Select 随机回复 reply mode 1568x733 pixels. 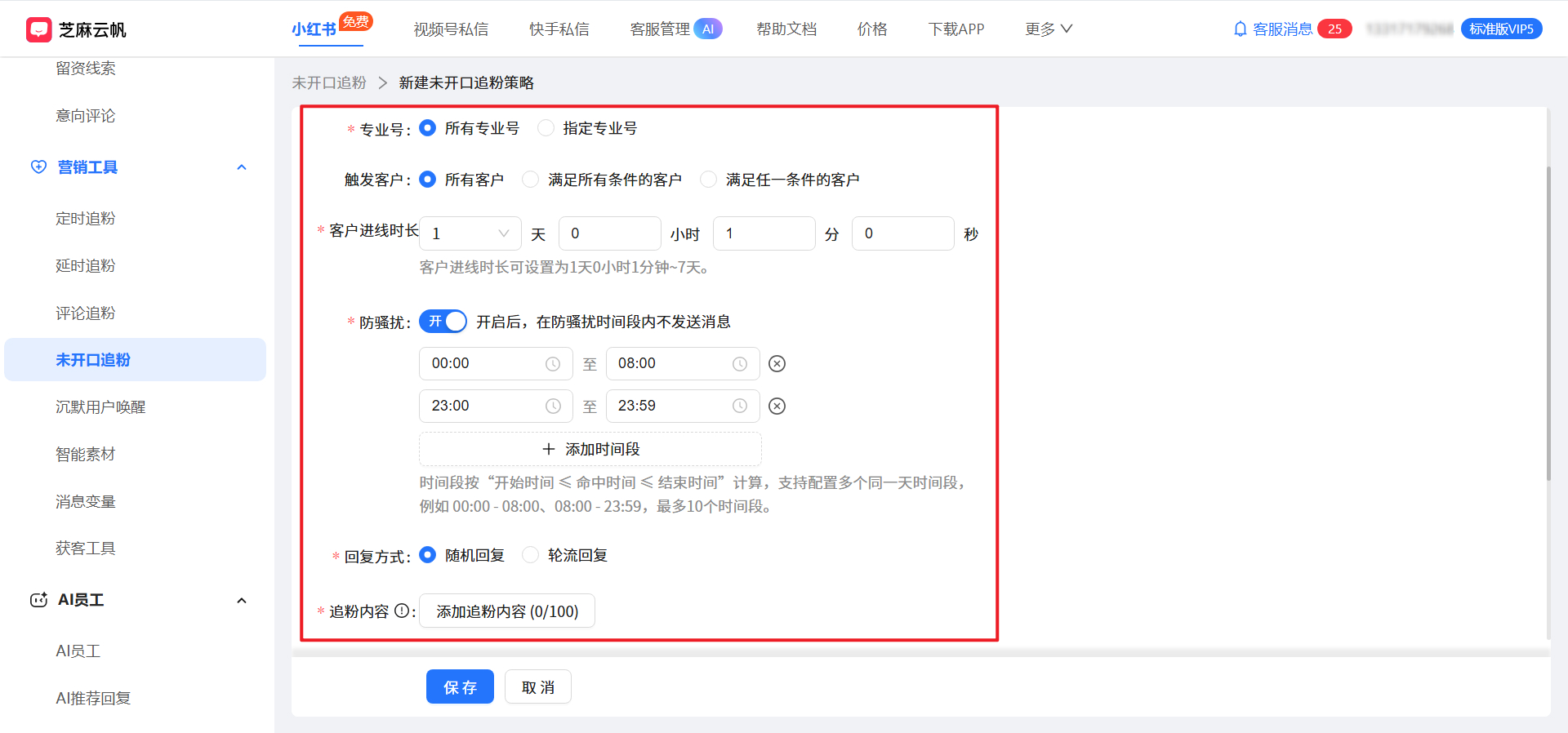click(427, 555)
